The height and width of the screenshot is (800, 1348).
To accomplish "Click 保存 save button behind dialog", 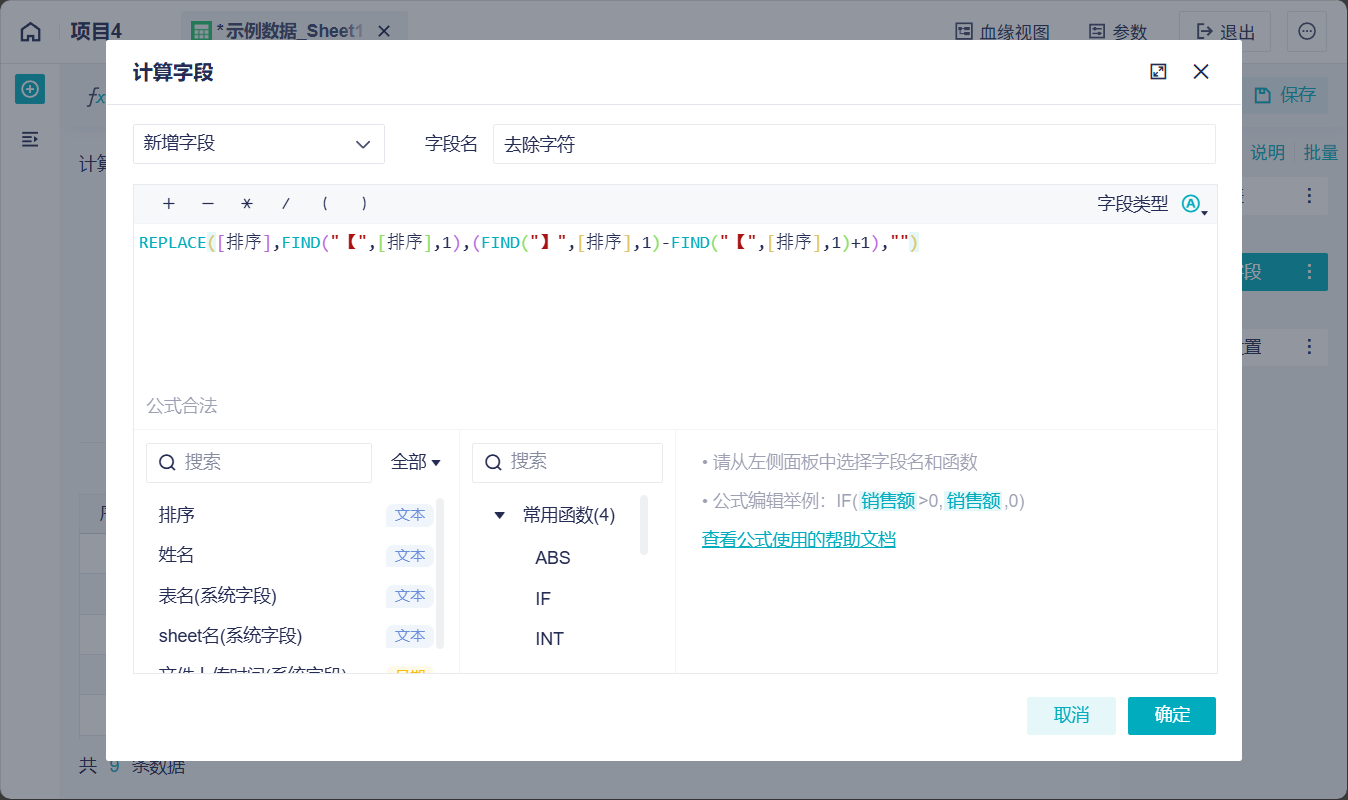I will 1286,95.
